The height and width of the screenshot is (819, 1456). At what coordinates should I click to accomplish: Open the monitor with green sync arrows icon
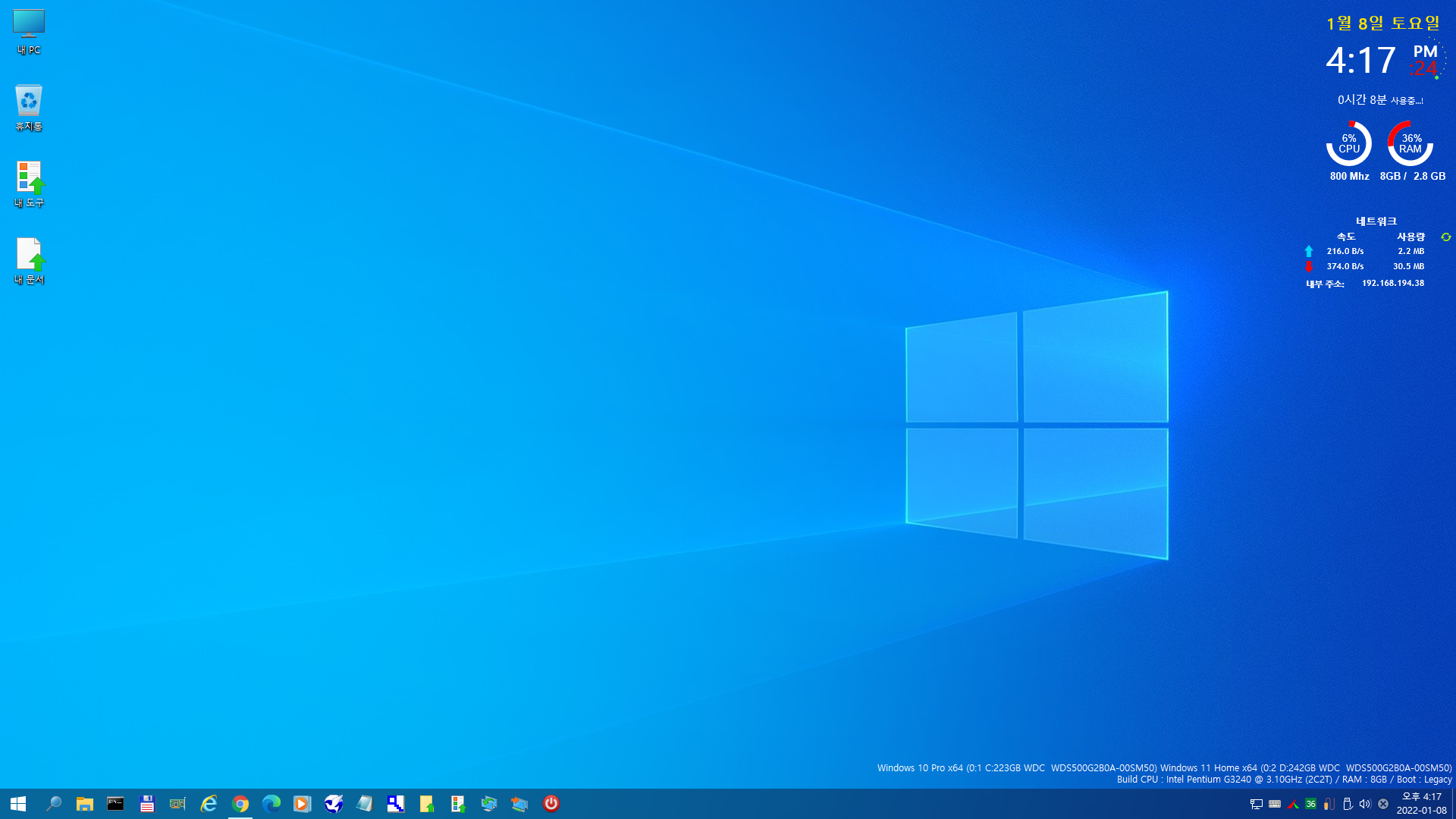[x=489, y=804]
